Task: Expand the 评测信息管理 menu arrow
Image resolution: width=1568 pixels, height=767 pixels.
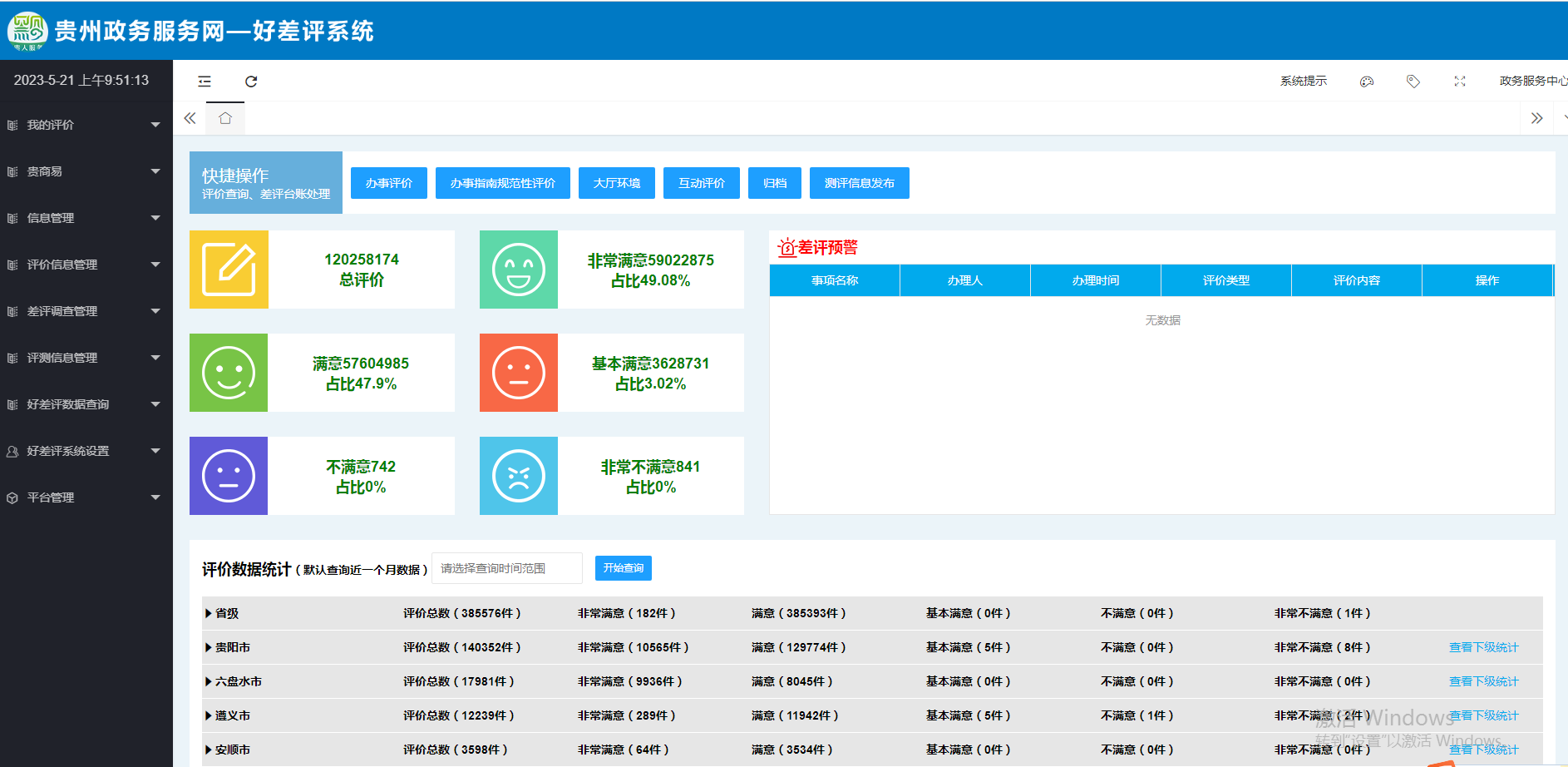Action: tap(155, 358)
